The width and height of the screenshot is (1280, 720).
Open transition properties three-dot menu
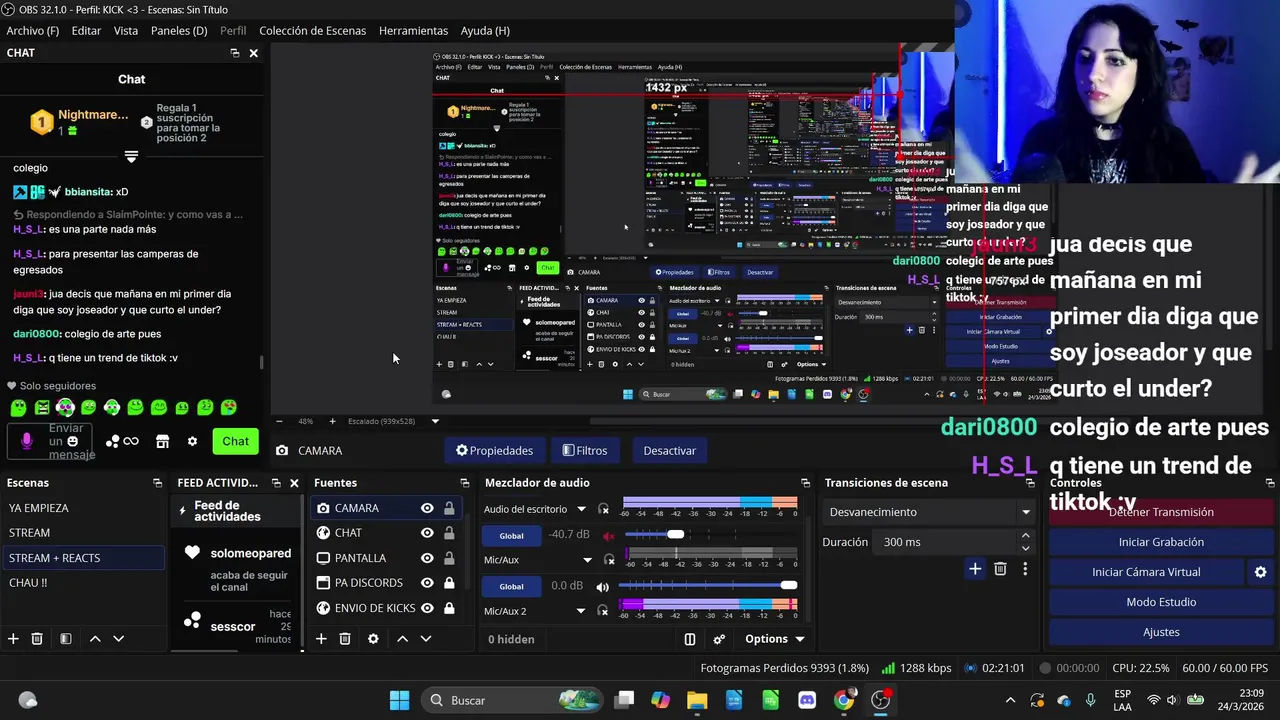pyautogui.click(x=1025, y=569)
